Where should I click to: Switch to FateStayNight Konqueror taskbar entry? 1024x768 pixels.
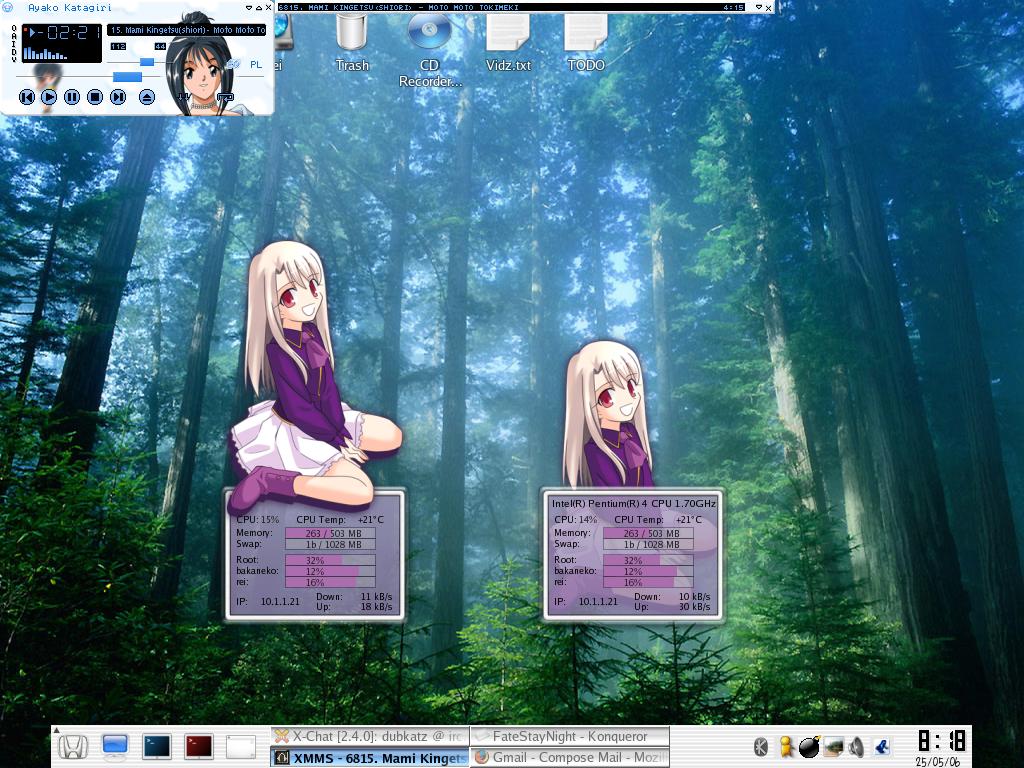point(569,736)
